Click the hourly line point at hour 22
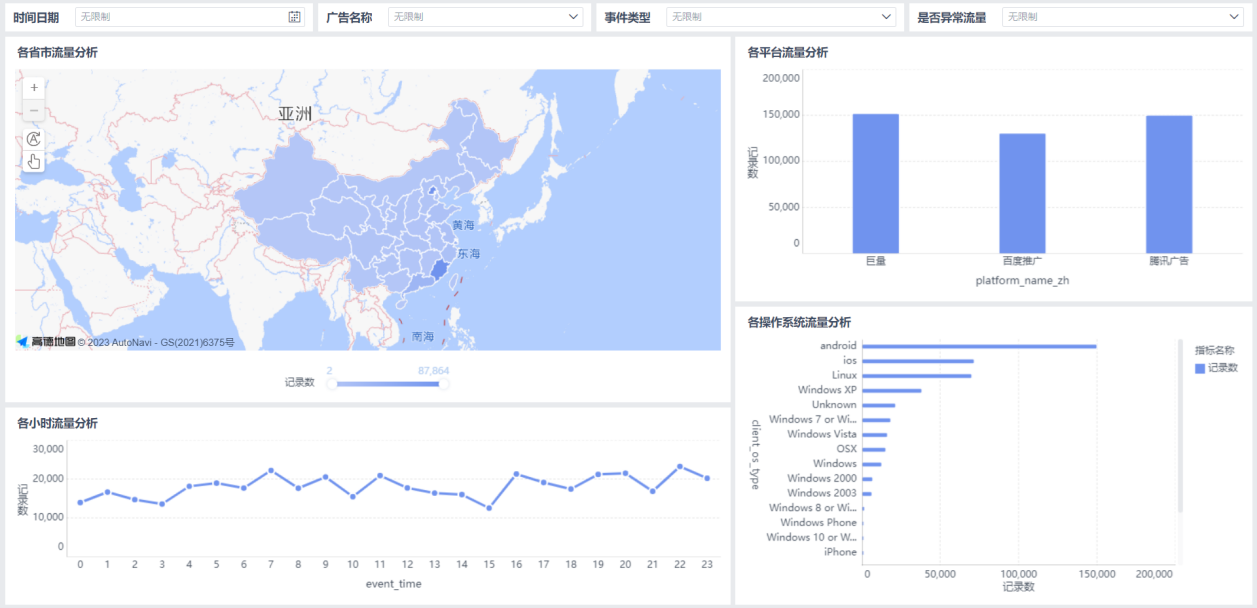Viewport: 1257px width, 608px height. (x=680, y=467)
